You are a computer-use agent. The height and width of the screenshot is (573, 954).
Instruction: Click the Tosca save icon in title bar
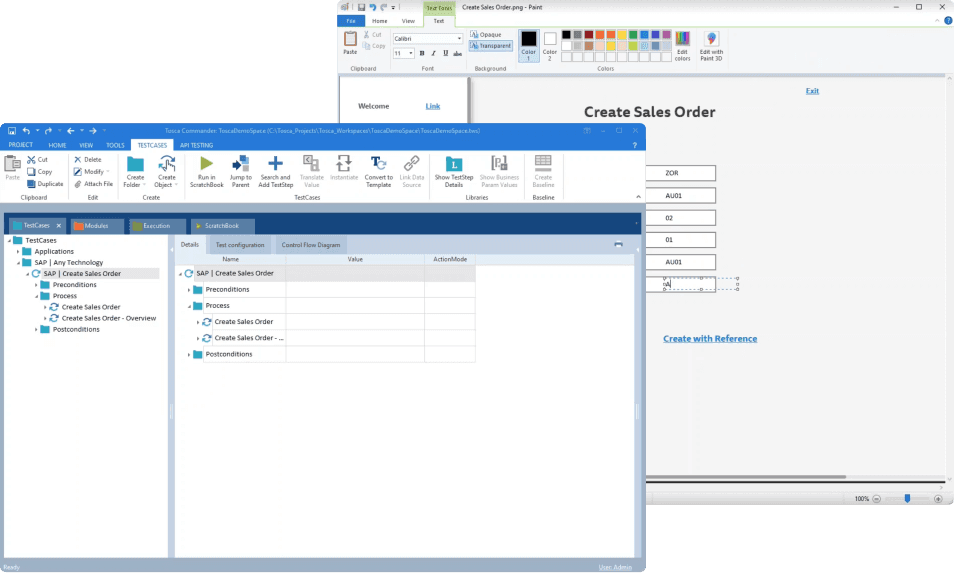pyautogui.click(x=12, y=131)
